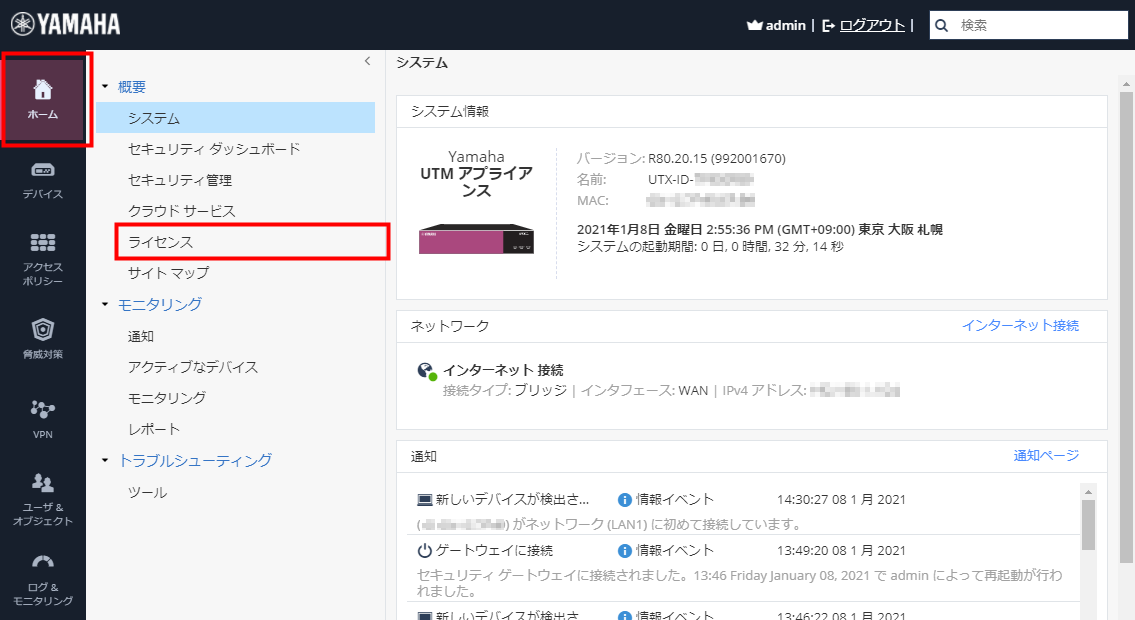This screenshot has height=620, width=1135.
Task: Hide the navigation panel with chevron
Action: pos(367,61)
